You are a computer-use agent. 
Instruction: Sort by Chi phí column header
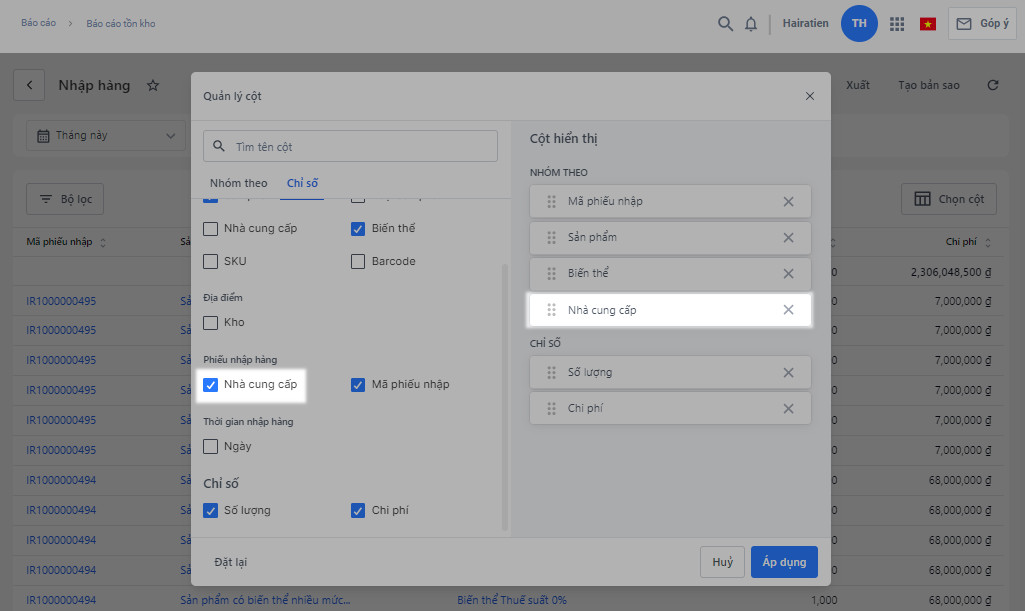click(x=969, y=242)
